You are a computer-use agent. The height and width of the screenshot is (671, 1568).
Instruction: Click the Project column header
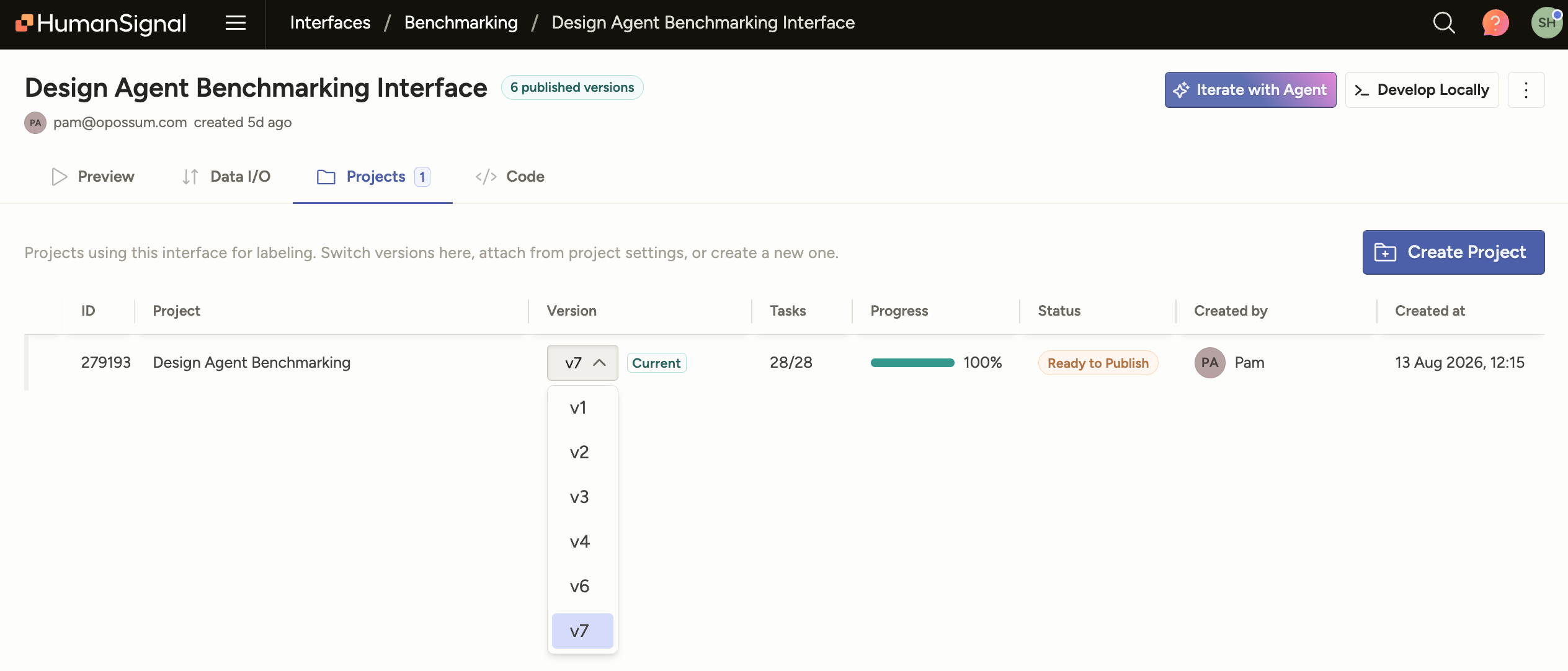click(176, 311)
